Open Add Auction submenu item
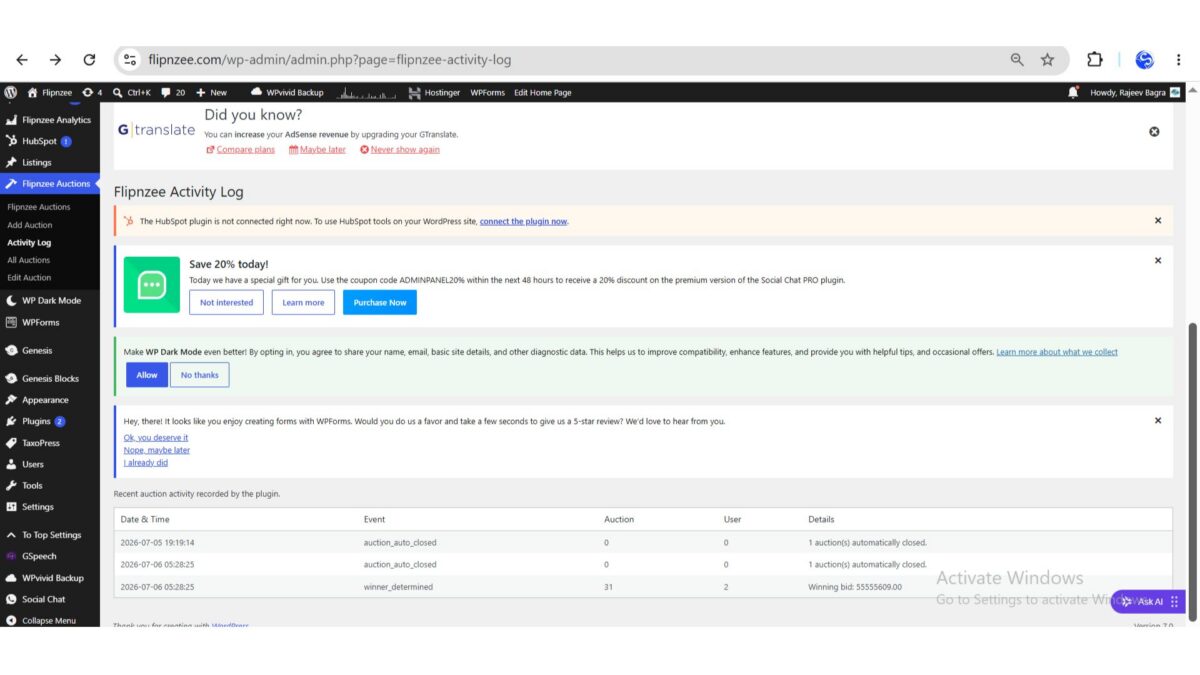The width and height of the screenshot is (1200, 675). pos(30,225)
